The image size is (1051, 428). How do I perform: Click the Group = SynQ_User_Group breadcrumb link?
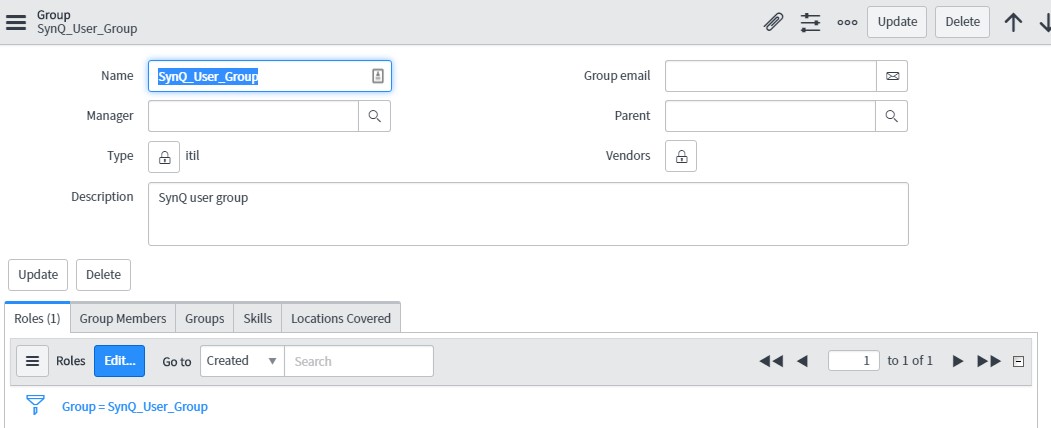135,407
